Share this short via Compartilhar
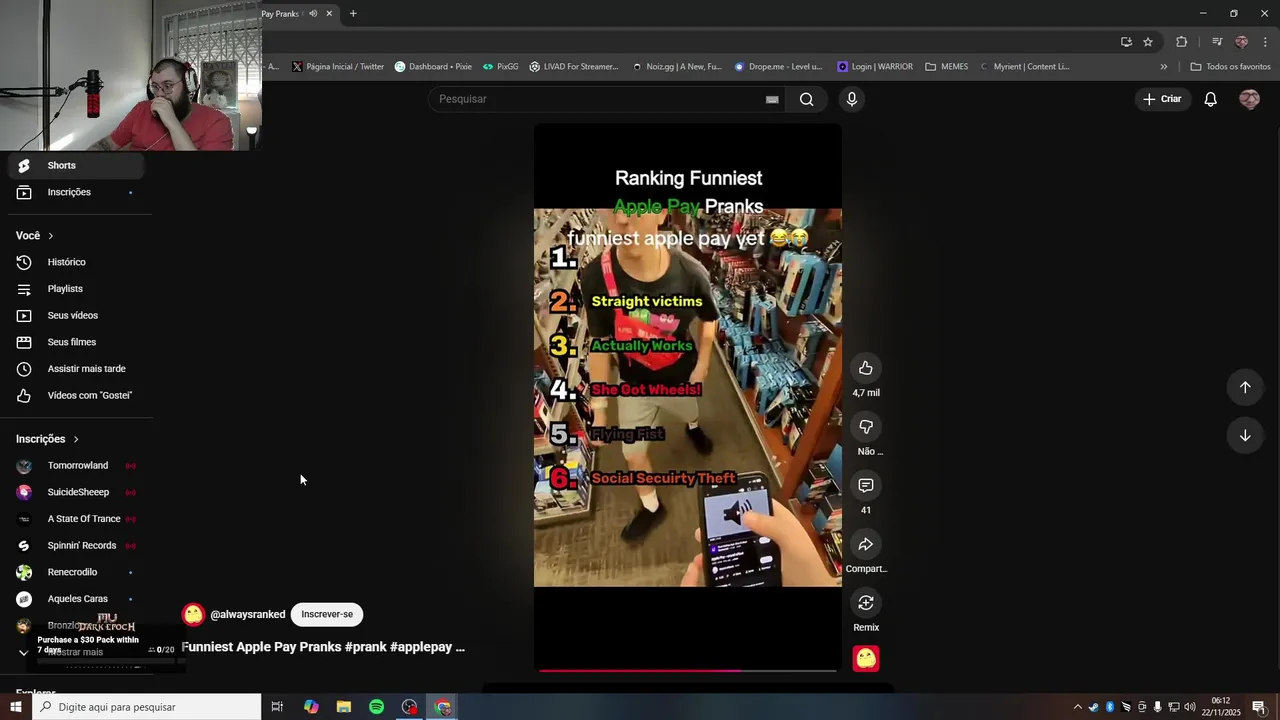The width and height of the screenshot is (1280, 720). 866,544
